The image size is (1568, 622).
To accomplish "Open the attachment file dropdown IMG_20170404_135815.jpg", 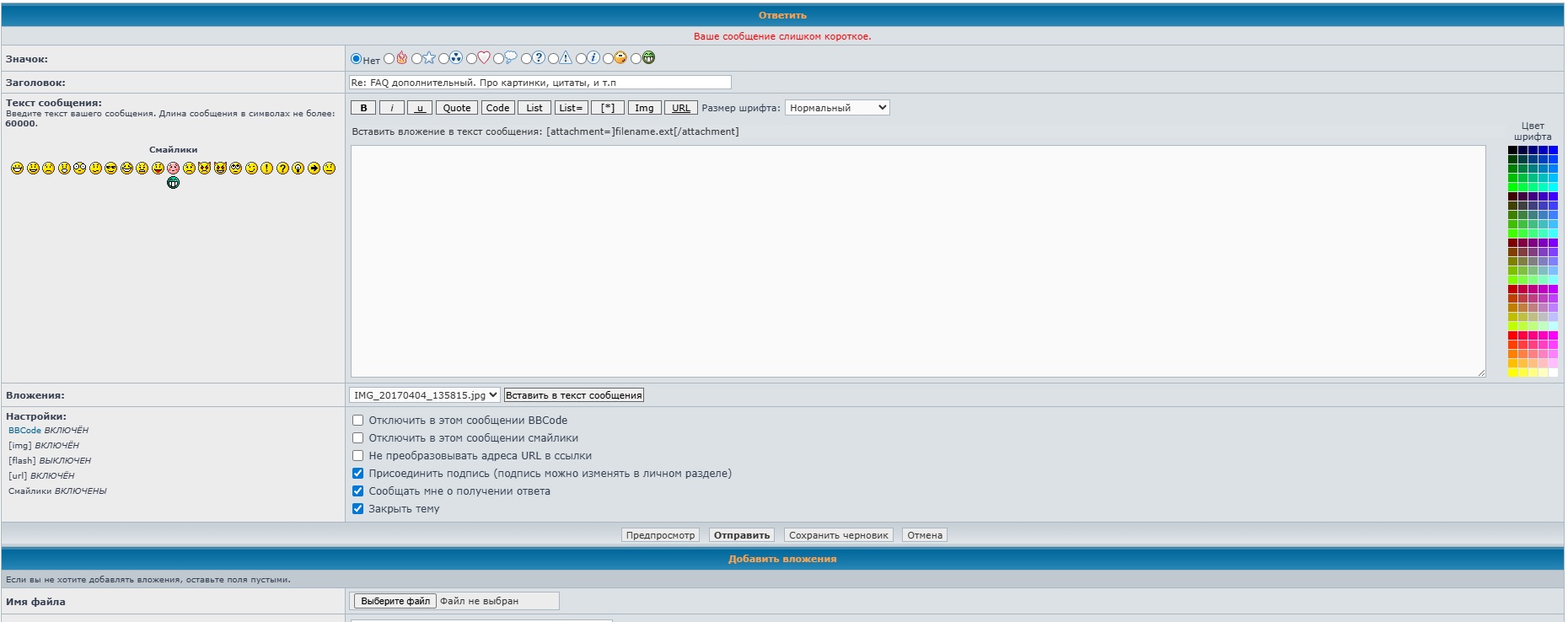I will [x=424, y=395].
